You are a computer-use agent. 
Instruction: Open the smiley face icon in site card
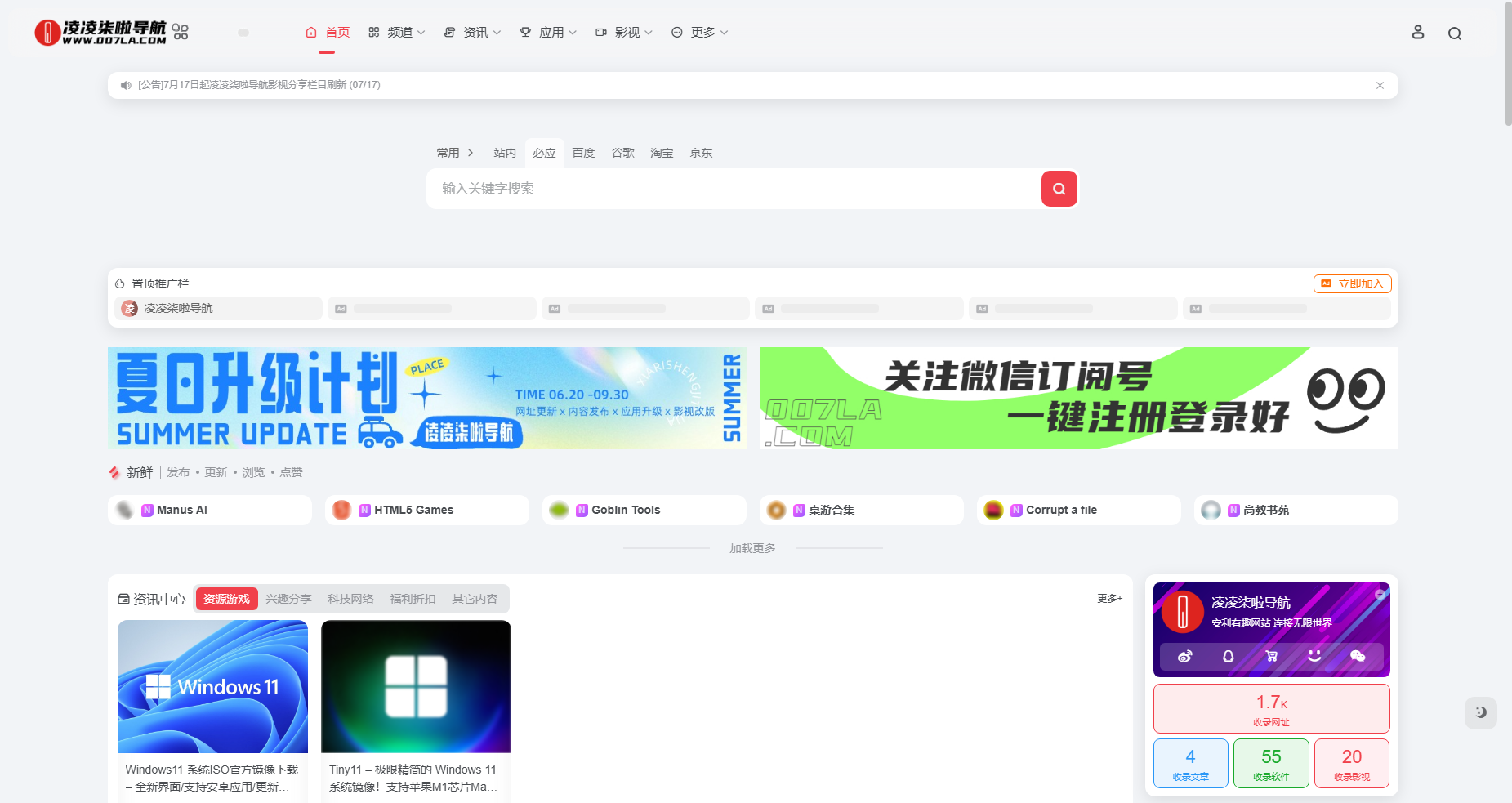1314,655
